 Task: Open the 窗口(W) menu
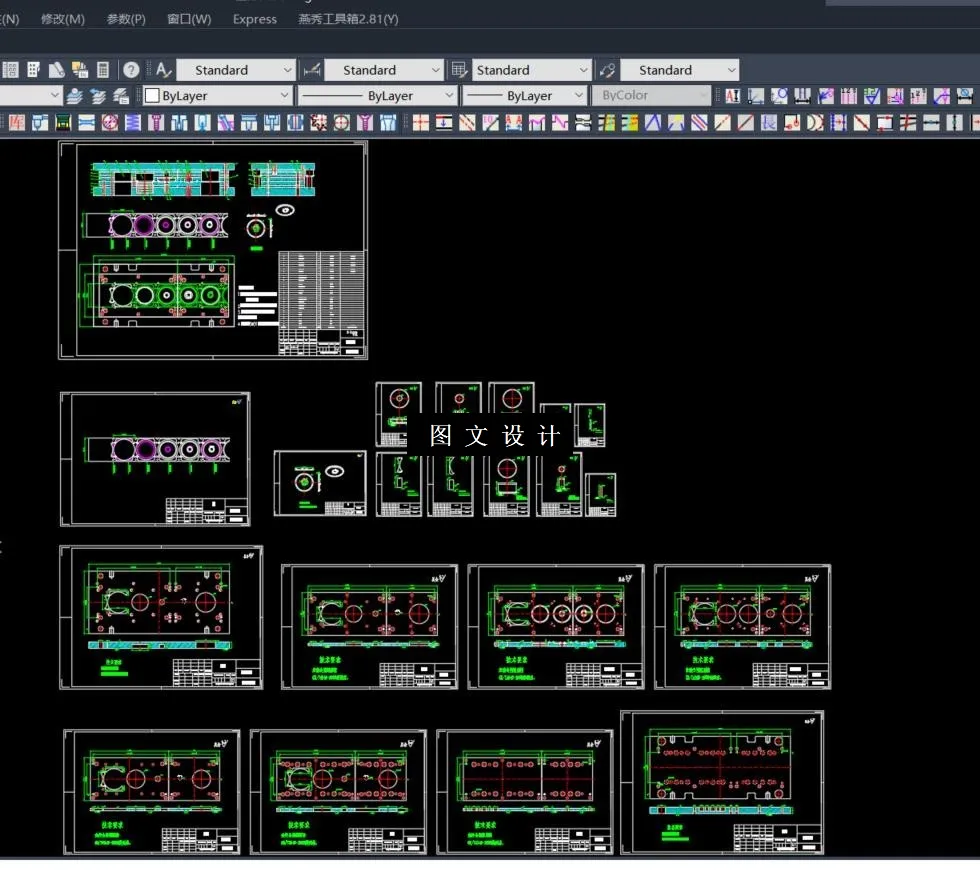(189, 19)
